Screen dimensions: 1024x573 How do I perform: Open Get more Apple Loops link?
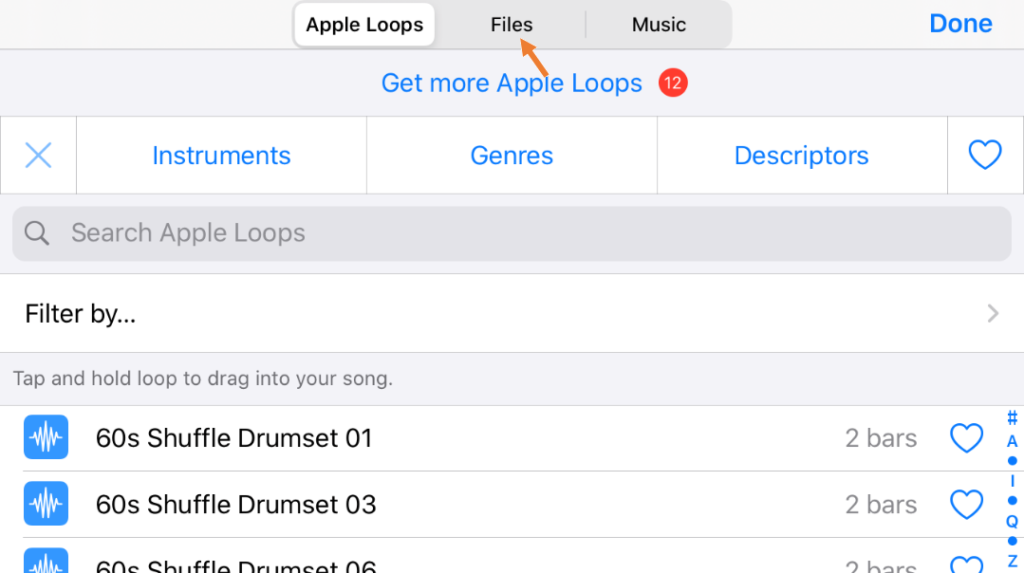(511, 83)
